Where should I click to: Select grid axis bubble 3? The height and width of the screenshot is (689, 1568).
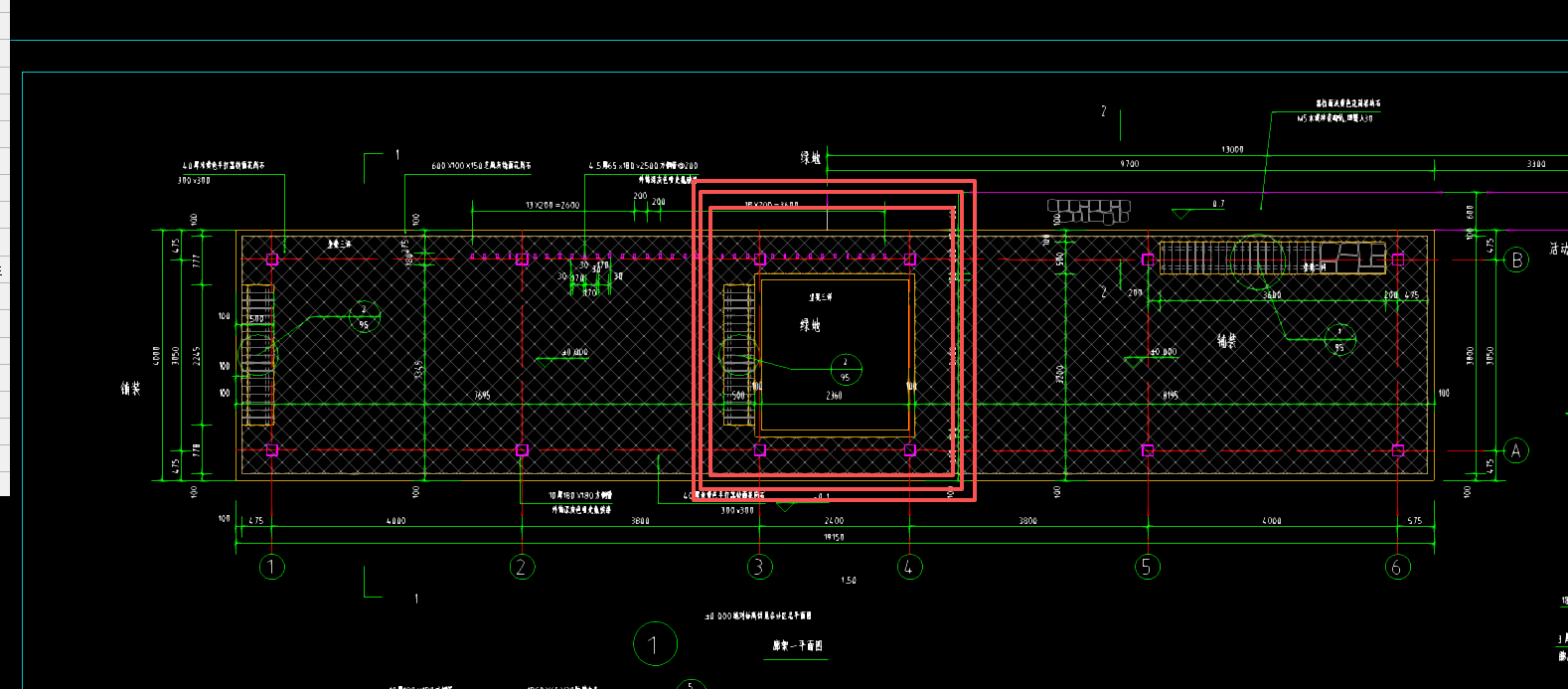click(759, 567)
